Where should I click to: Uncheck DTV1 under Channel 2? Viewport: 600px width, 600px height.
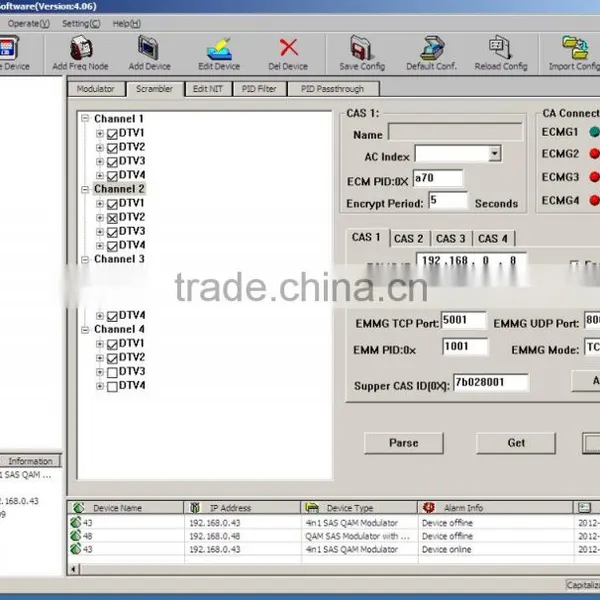coord(112,204)
